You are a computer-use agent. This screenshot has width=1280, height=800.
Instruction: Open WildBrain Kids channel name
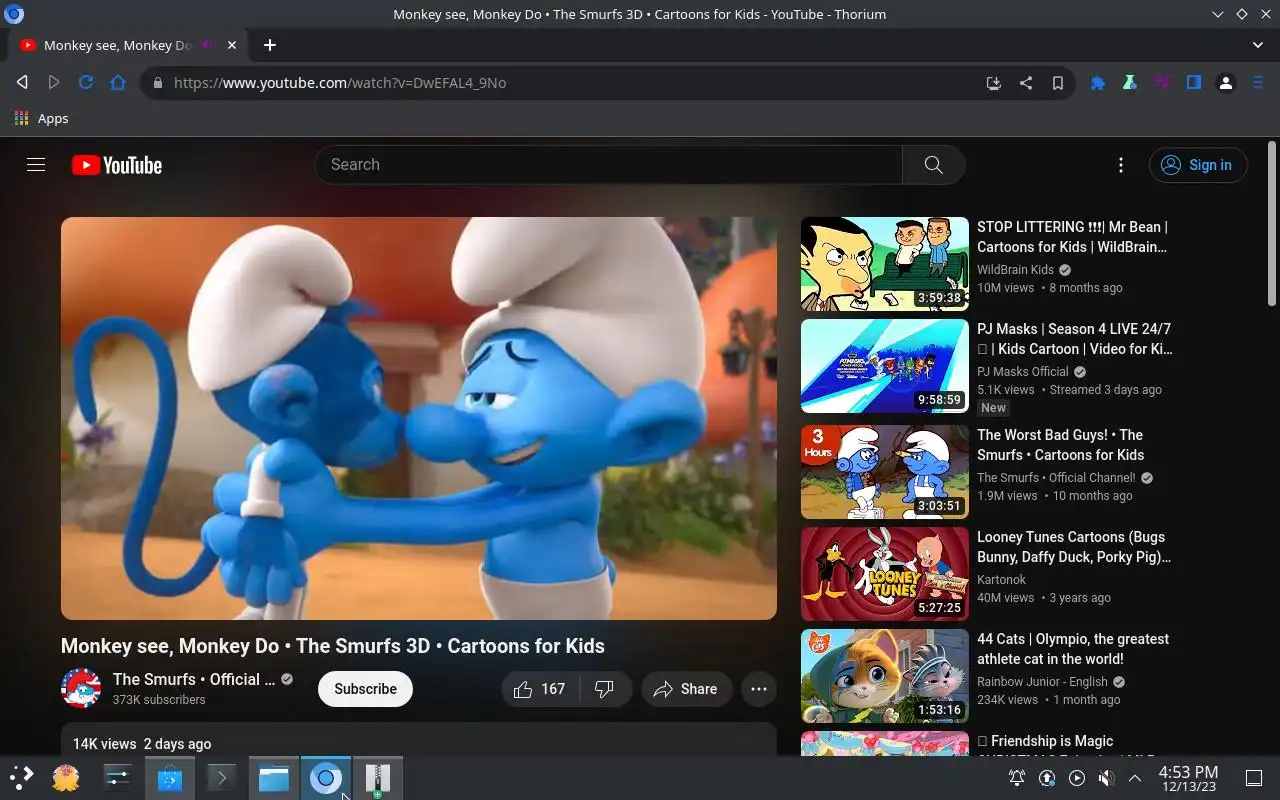[x=1015, y=270]
